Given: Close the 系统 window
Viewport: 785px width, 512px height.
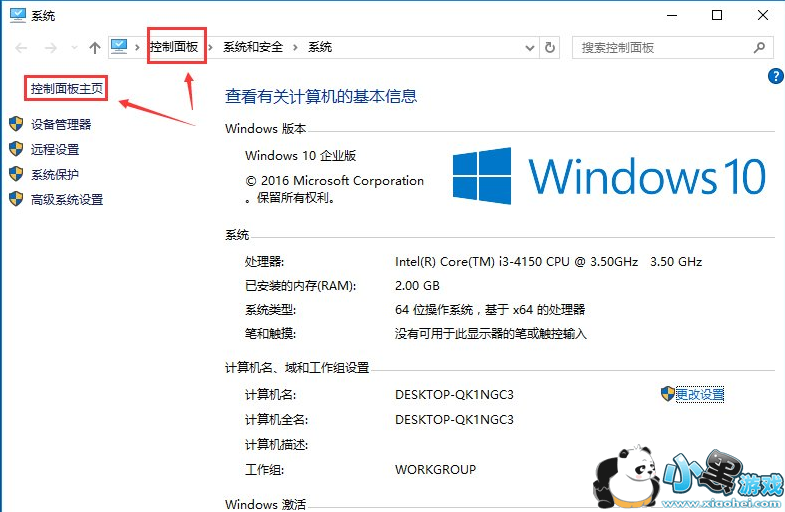Looking at the screenshot, I should coord(763,16).
